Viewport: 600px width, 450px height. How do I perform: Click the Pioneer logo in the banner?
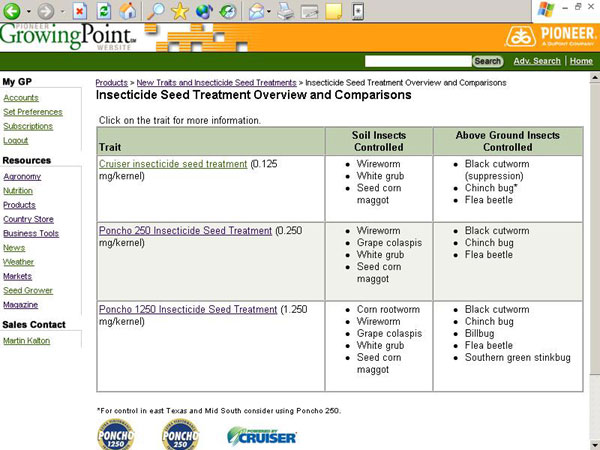coord(551,36)
